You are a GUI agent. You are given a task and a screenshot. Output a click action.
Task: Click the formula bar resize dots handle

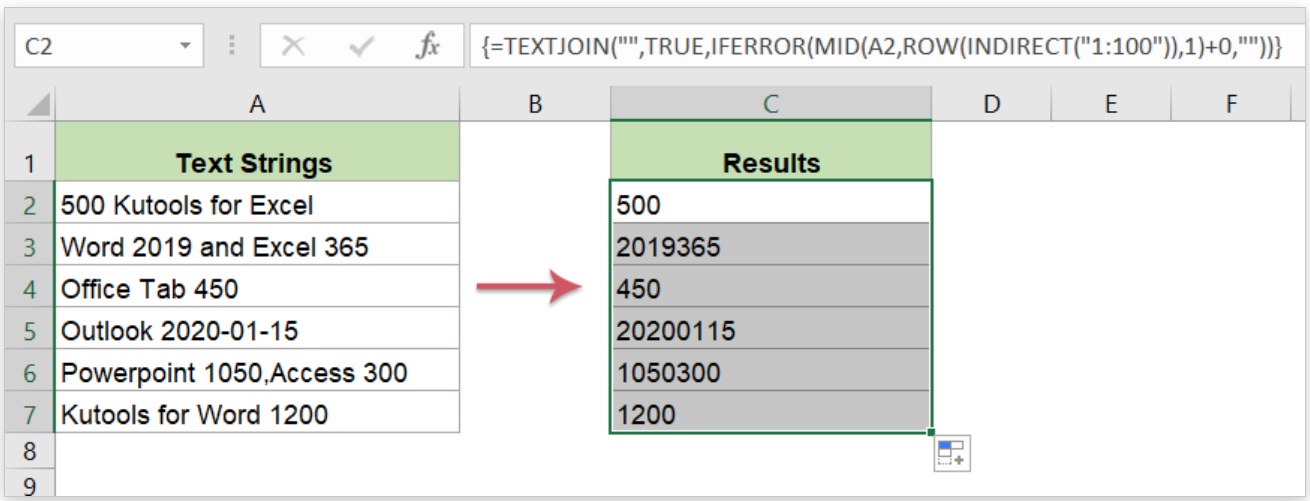(x=233, y=46)
